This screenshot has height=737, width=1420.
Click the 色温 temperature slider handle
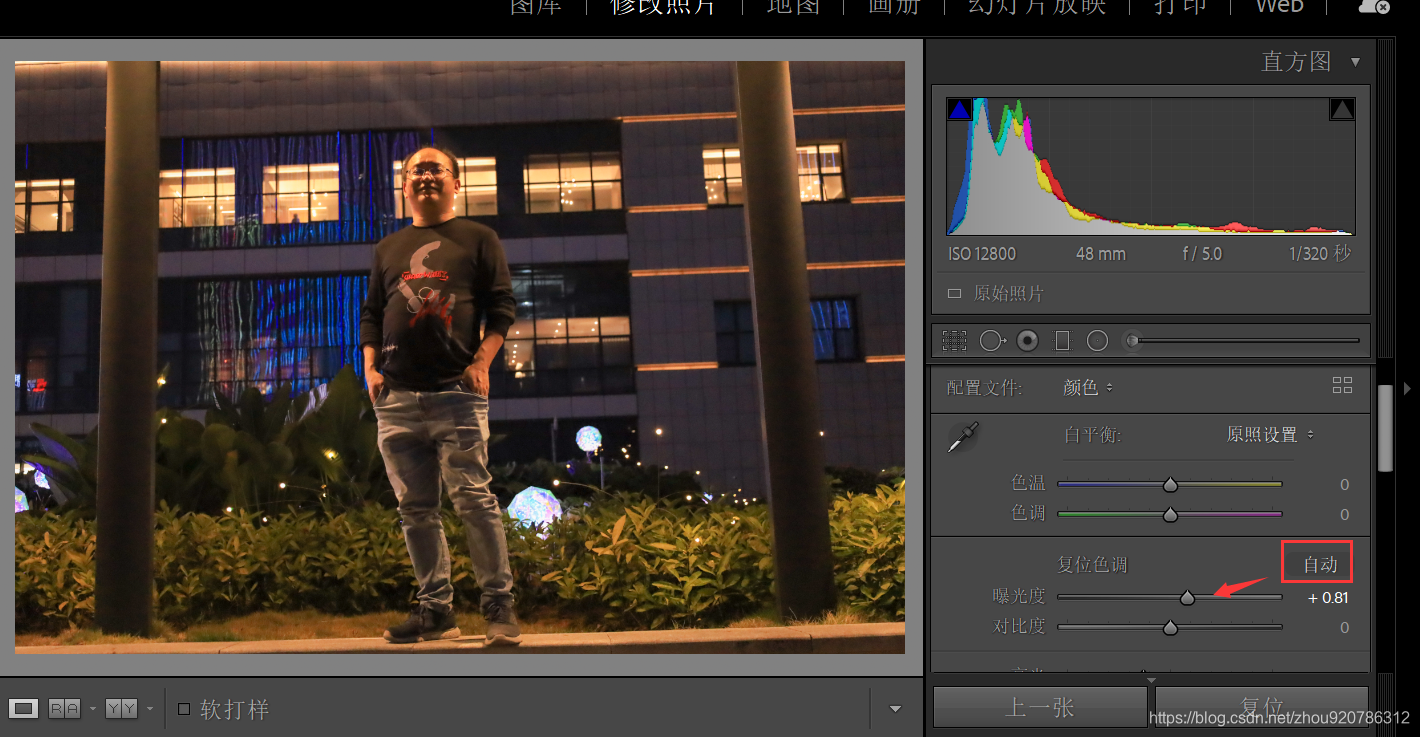(1170, 484)
